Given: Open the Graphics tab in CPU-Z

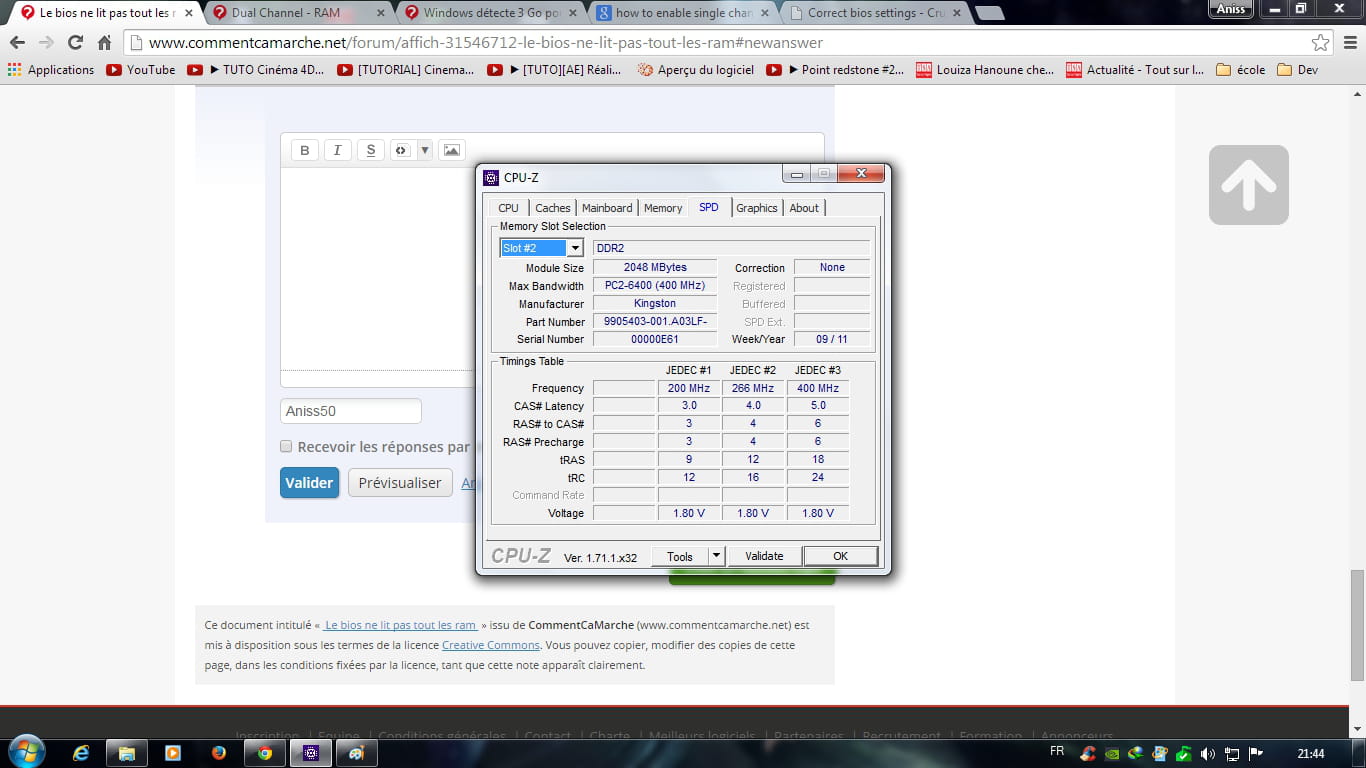Looking at the screenshot, I should coord(757,208).
